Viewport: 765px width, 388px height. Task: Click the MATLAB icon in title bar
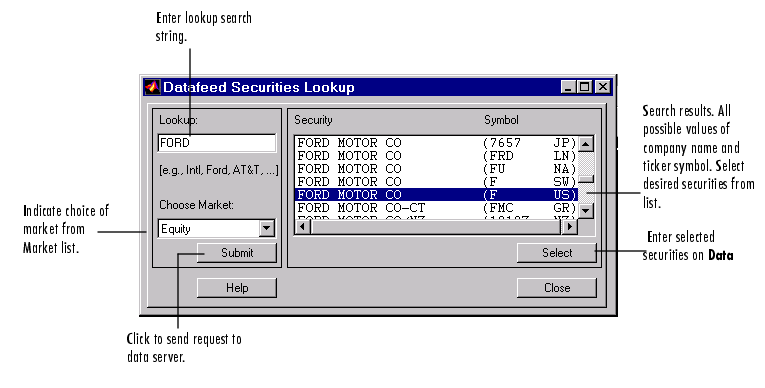click(x=152, y=87)
